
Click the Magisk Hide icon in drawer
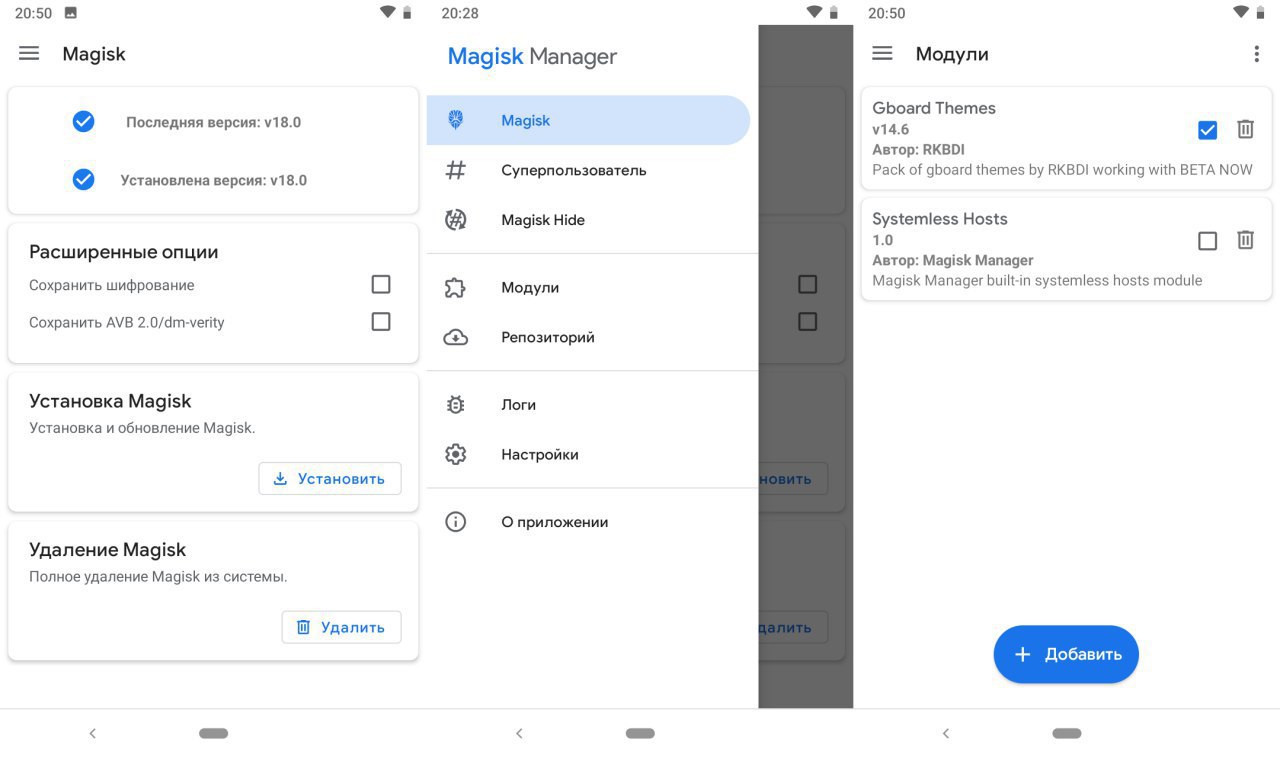[x=455, y=220]
